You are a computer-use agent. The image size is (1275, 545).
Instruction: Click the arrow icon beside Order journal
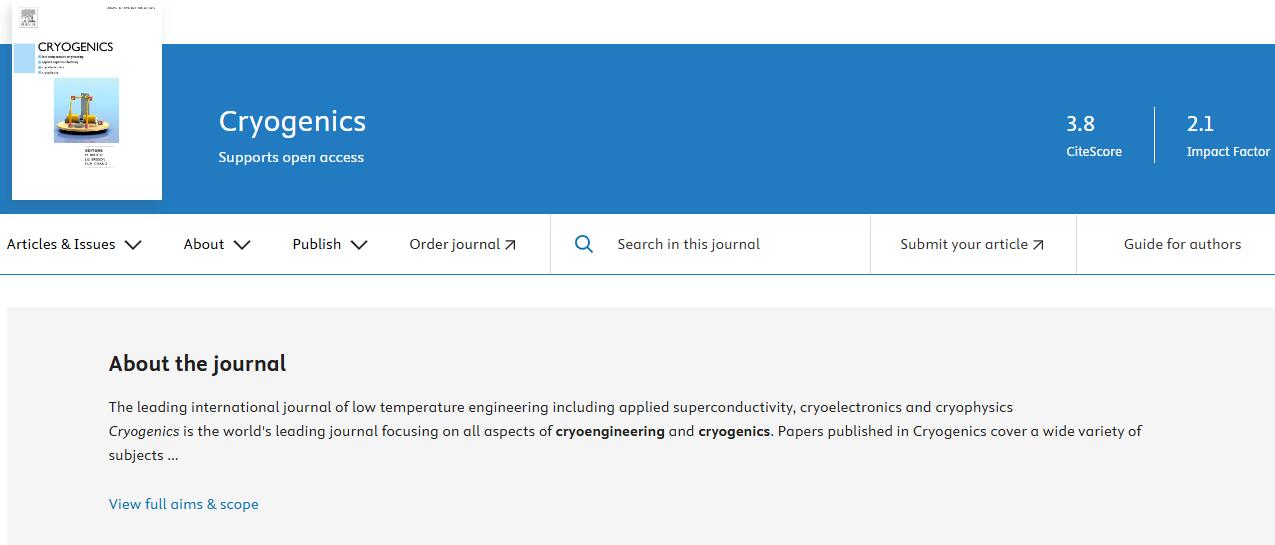pos(510,245)
